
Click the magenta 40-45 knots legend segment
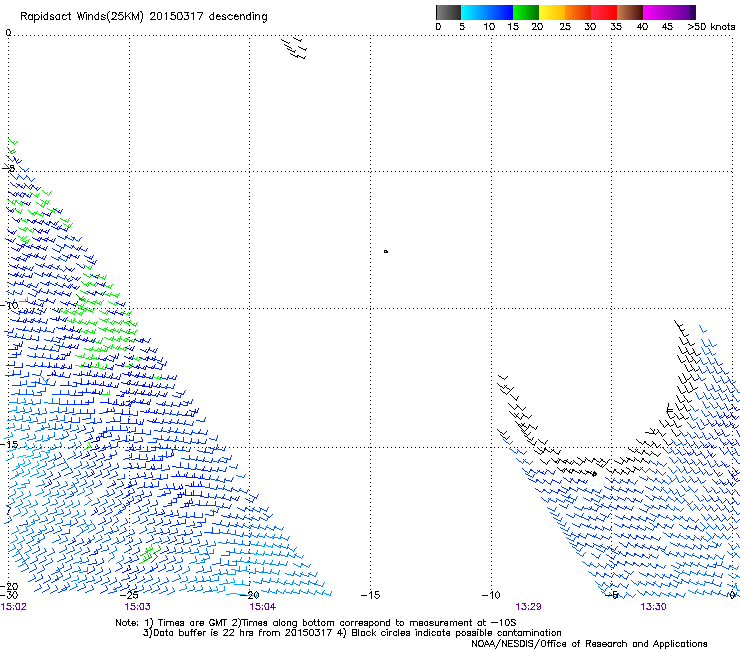pyautogui.click(x=656, y=12)
